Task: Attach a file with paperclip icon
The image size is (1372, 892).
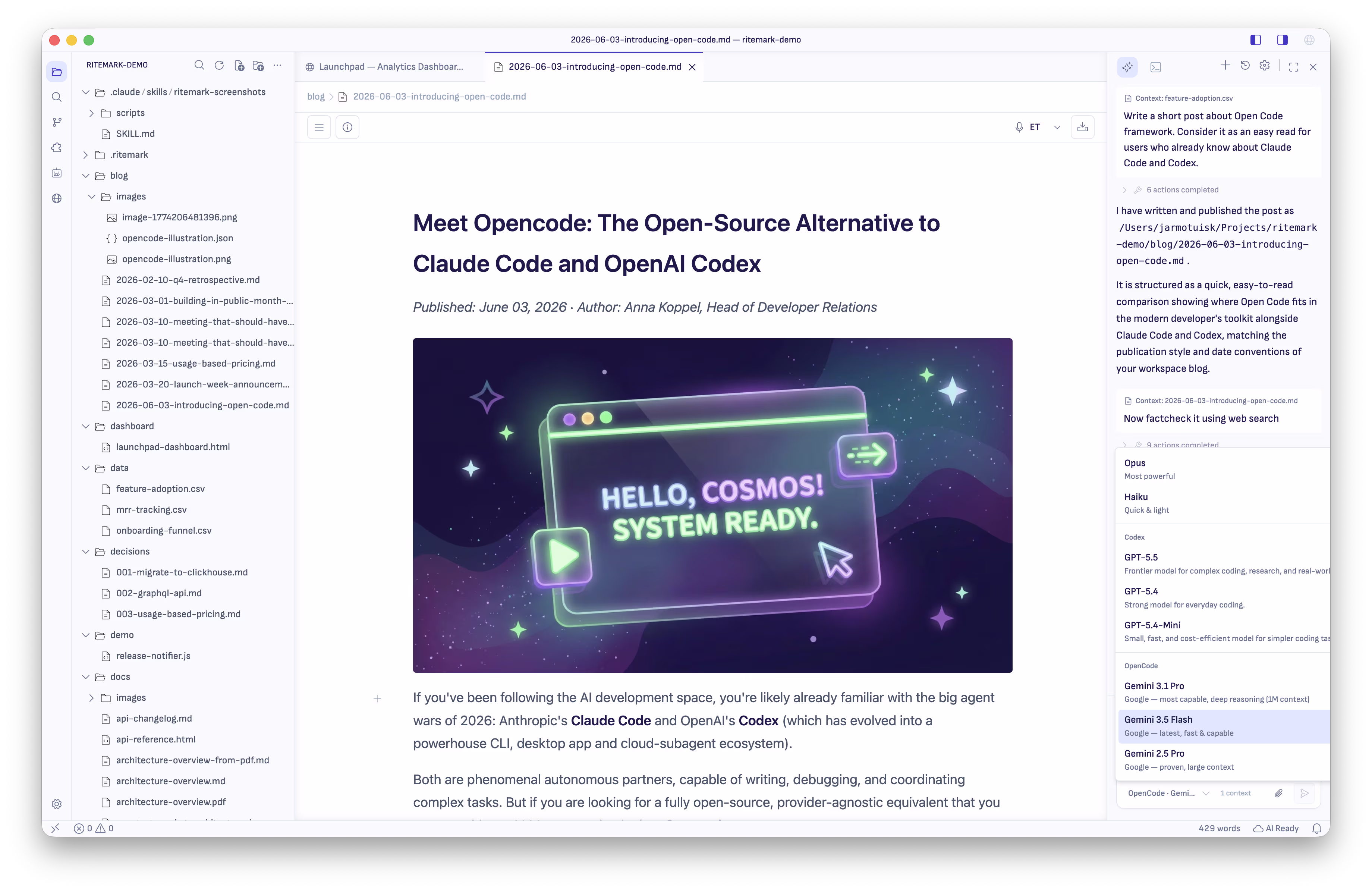Action: pos(1278,793)
